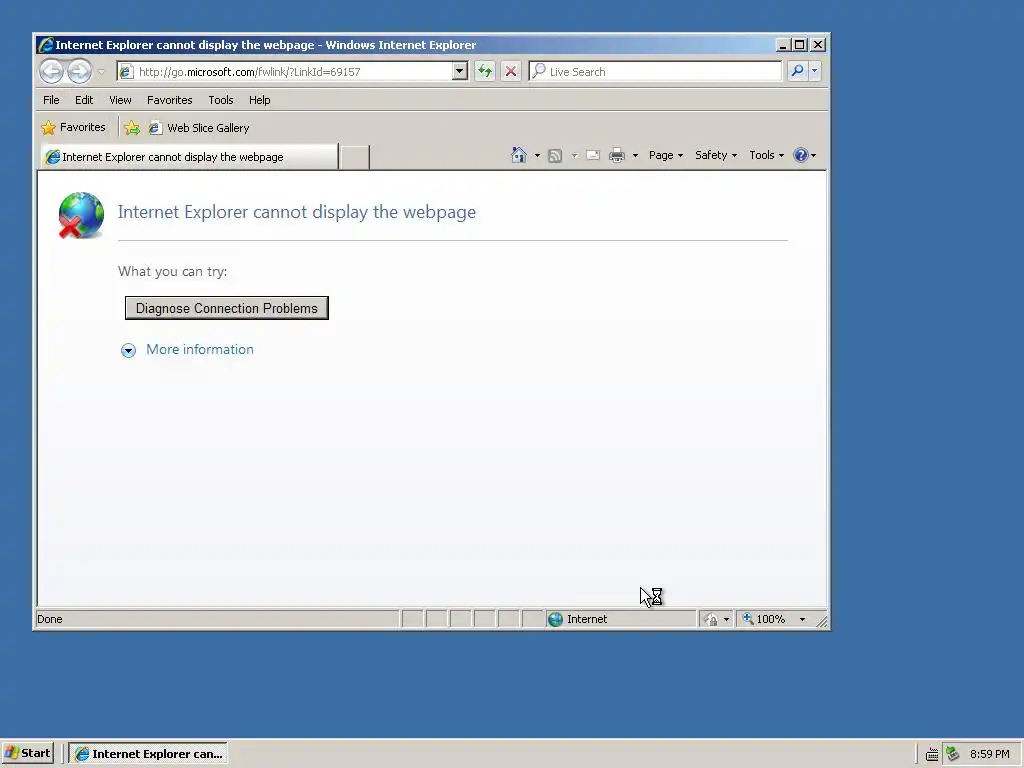Maximize the Internet Explorer window

(x=799, y=45)
